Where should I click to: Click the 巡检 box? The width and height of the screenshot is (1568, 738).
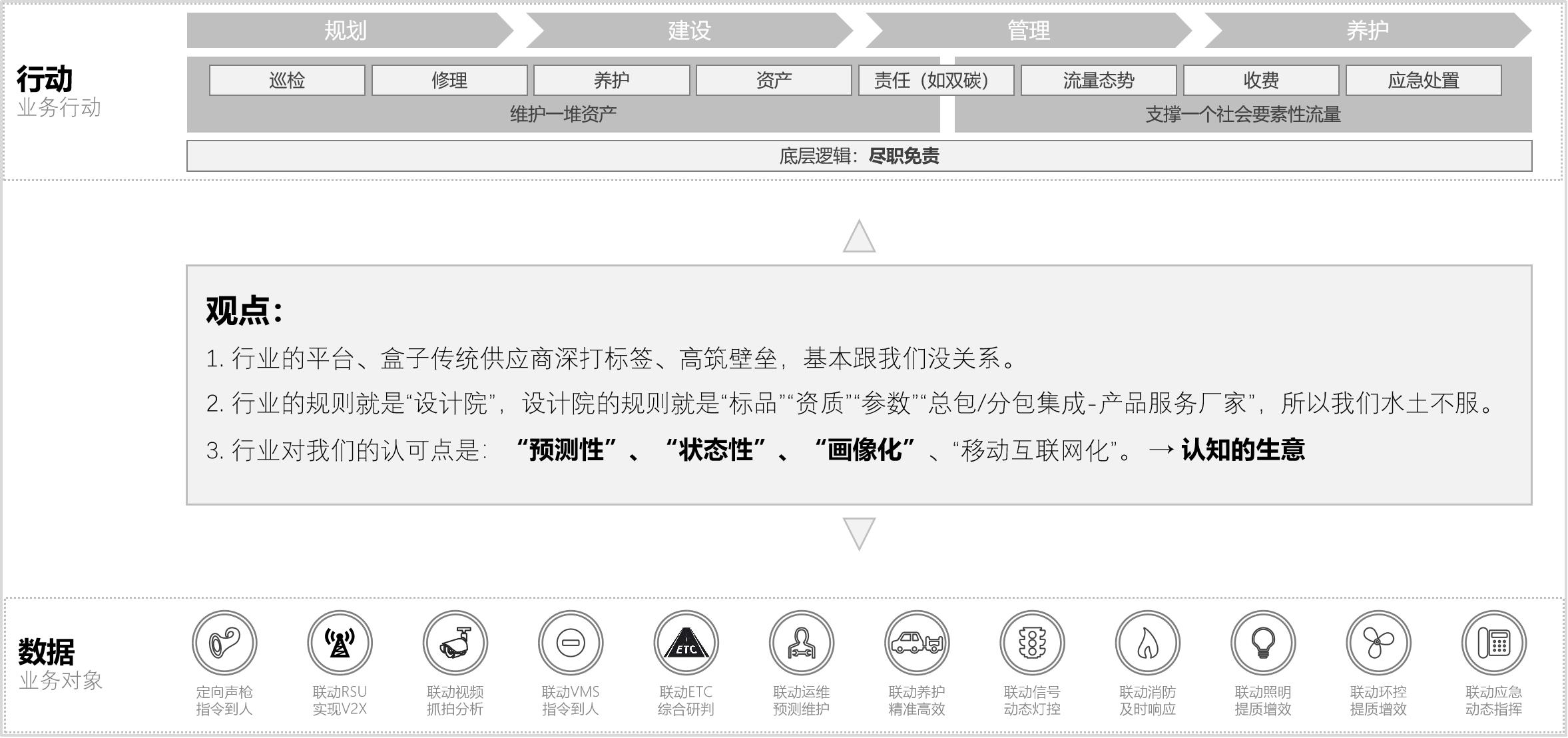tap(287, 81)
